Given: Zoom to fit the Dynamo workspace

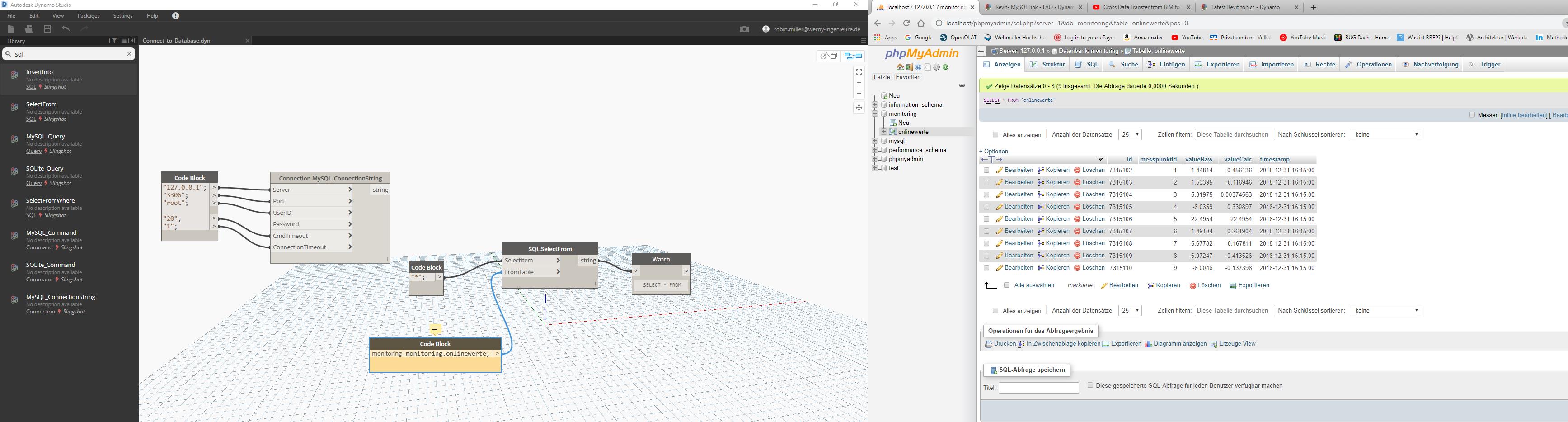Looking at the screenshot, I should (859, 72).
